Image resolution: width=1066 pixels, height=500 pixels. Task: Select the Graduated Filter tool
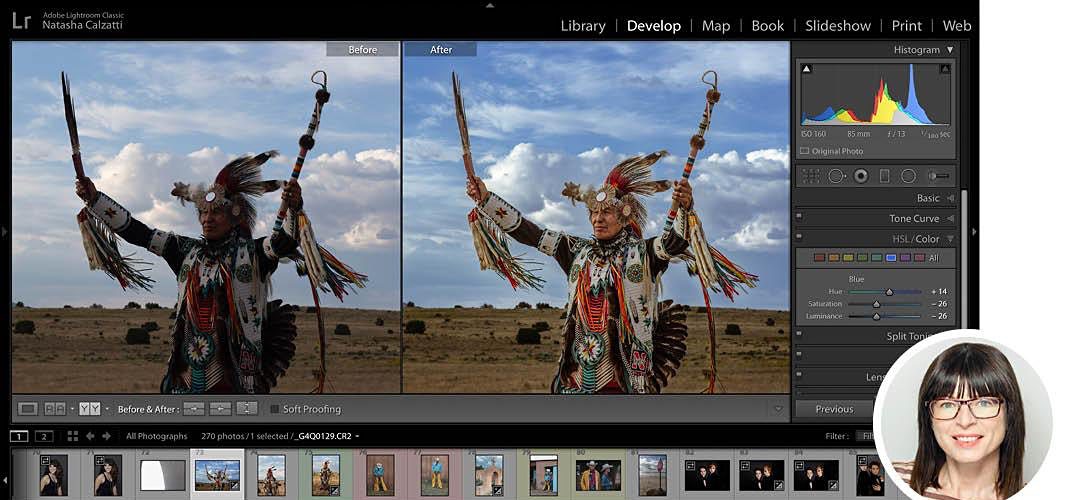884,176
